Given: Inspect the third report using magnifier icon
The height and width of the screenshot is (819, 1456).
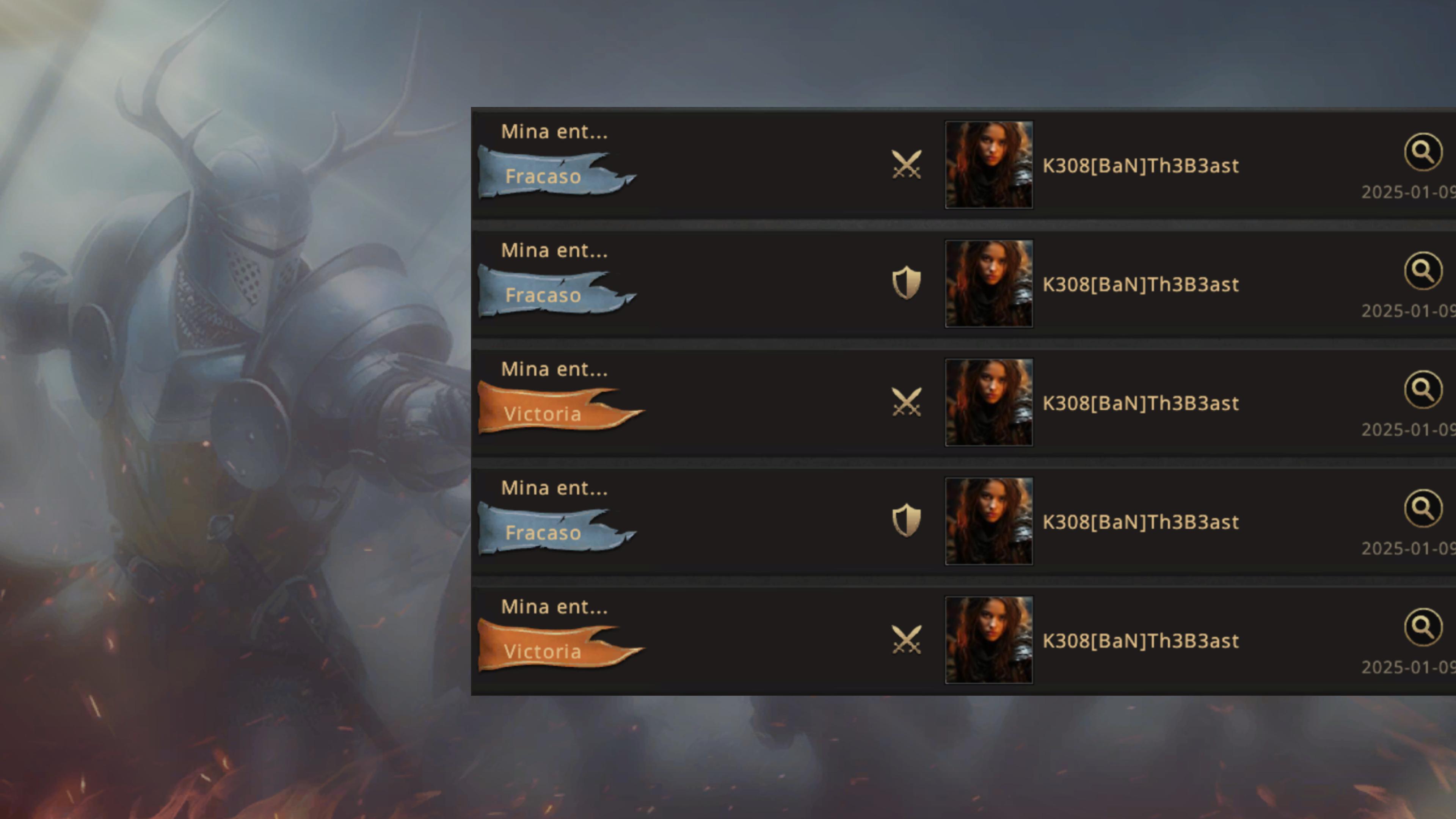Looking at the screenshot, I should tap(1423, 389).
